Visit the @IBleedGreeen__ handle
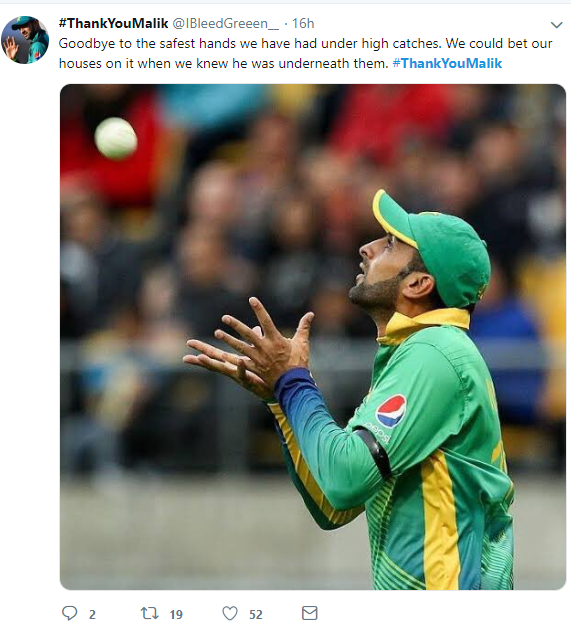 226,24
